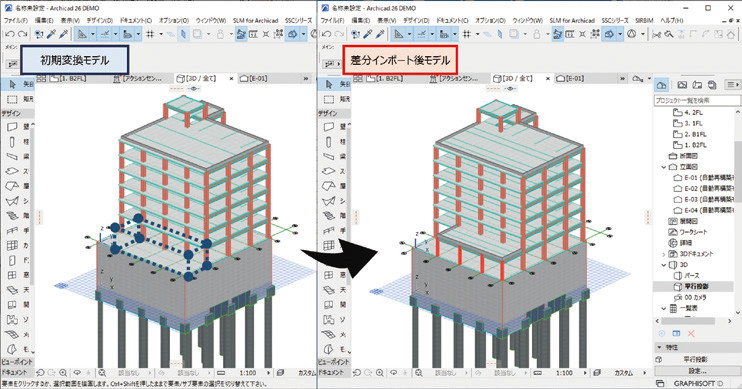742x389 pixels.
Task: Click the zoom-in magnifier, right window bottom bar
Action: [380, 373]
